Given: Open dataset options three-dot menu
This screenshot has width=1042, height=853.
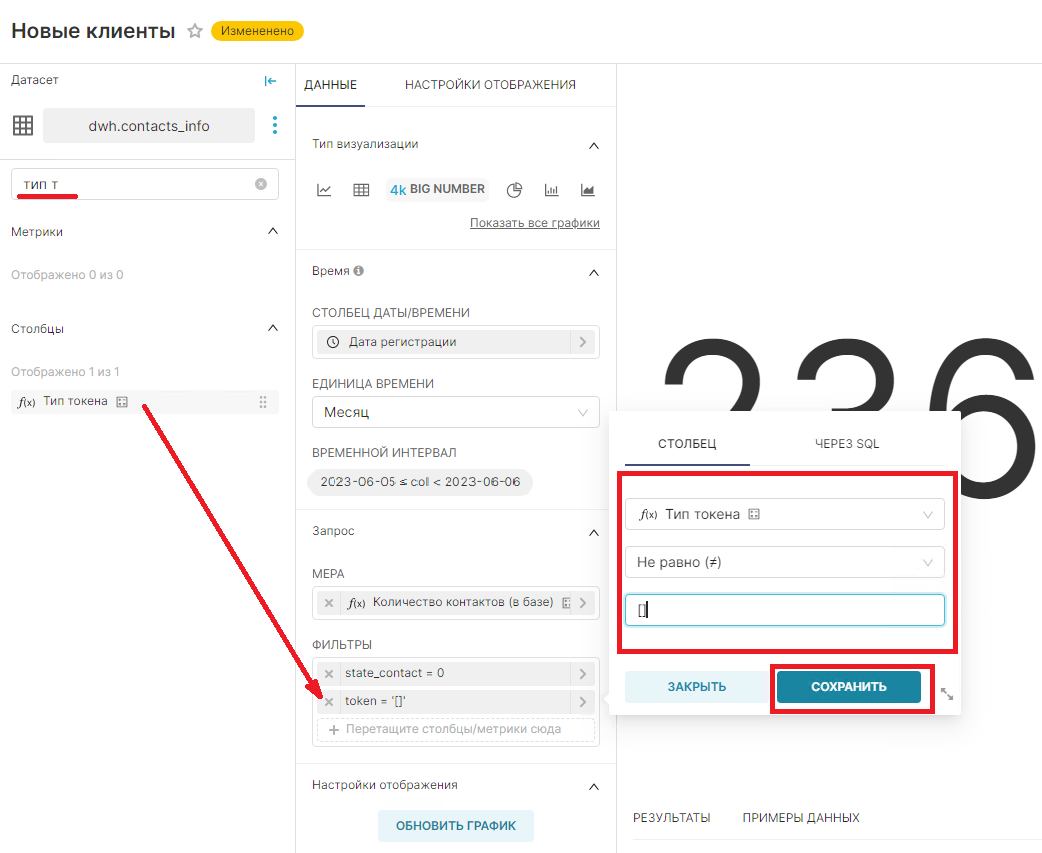Looking at the screenshot, I should (x=275, y=126).
